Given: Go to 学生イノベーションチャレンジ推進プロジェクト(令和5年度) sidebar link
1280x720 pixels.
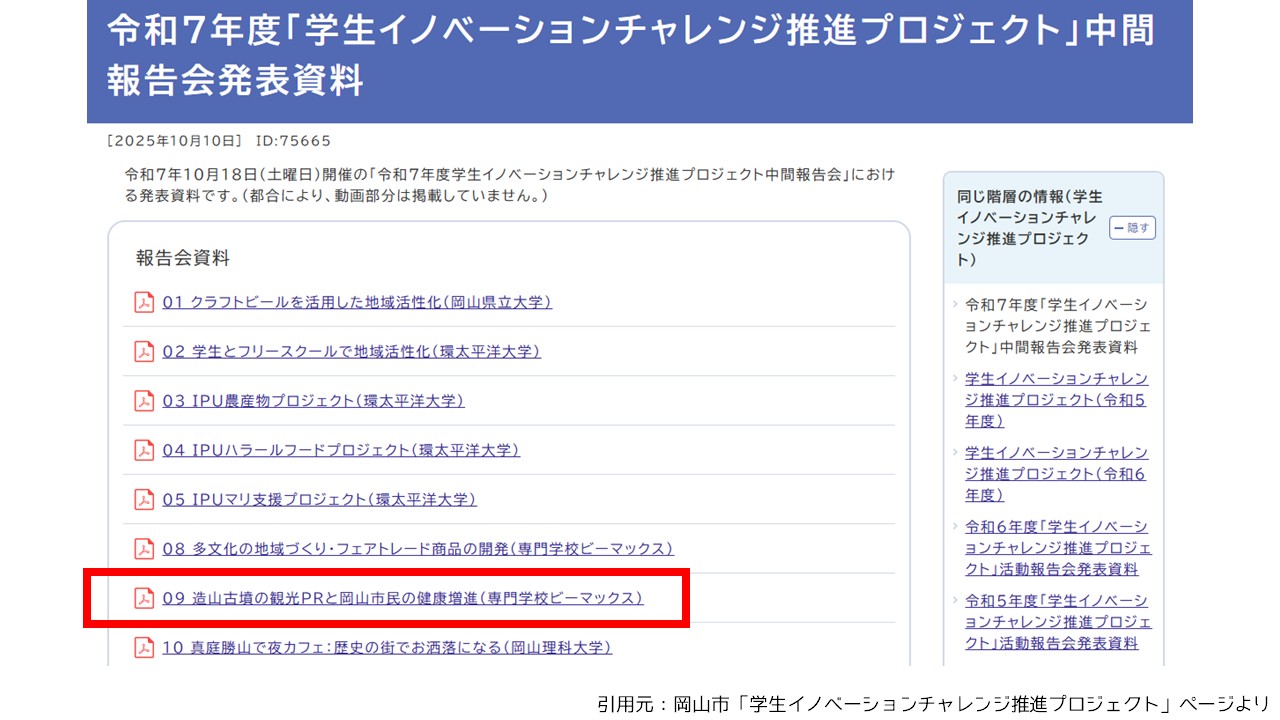Looking at the screenshot, I should click(1056, 400).
